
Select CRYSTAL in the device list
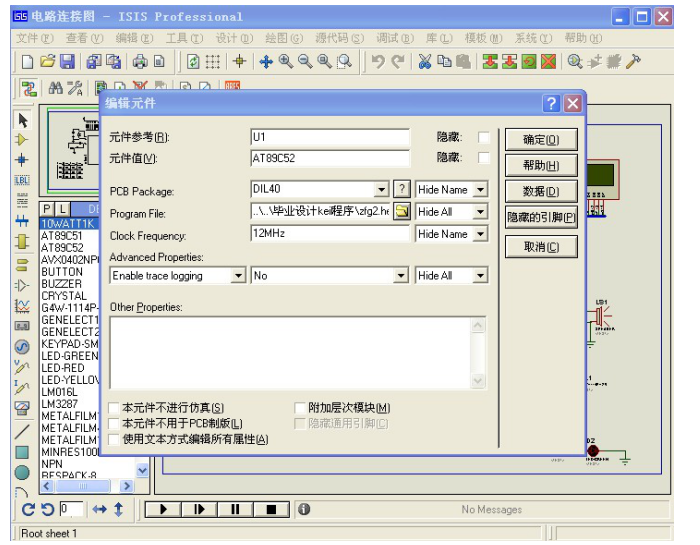point(64,296)
